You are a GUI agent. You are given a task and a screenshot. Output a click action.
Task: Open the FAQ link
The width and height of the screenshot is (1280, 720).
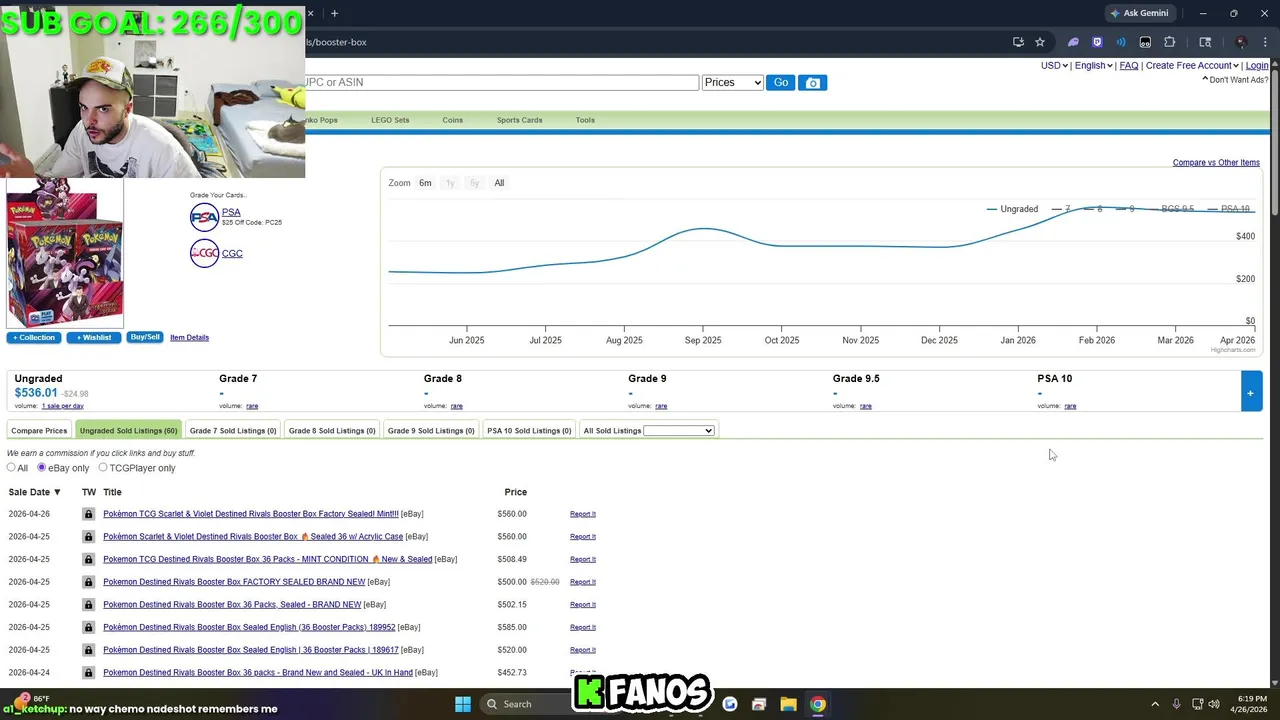tap(1129, 65)
